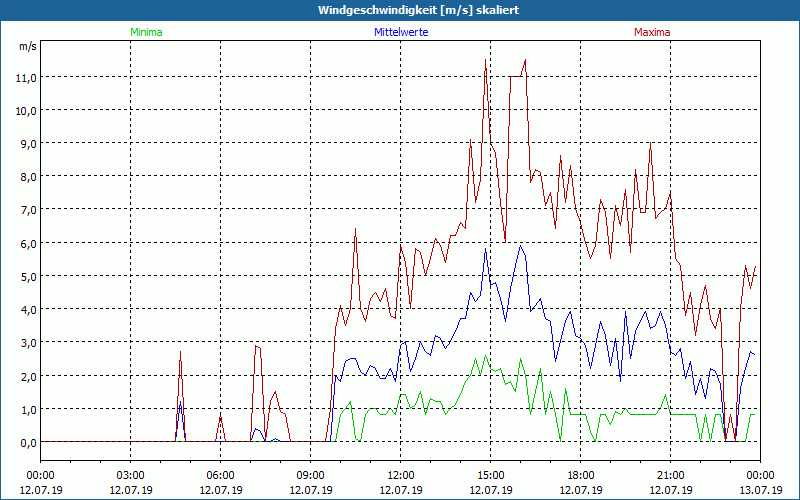
Task: Click the 15:00 time axis label
Action: tap(490, 476)
